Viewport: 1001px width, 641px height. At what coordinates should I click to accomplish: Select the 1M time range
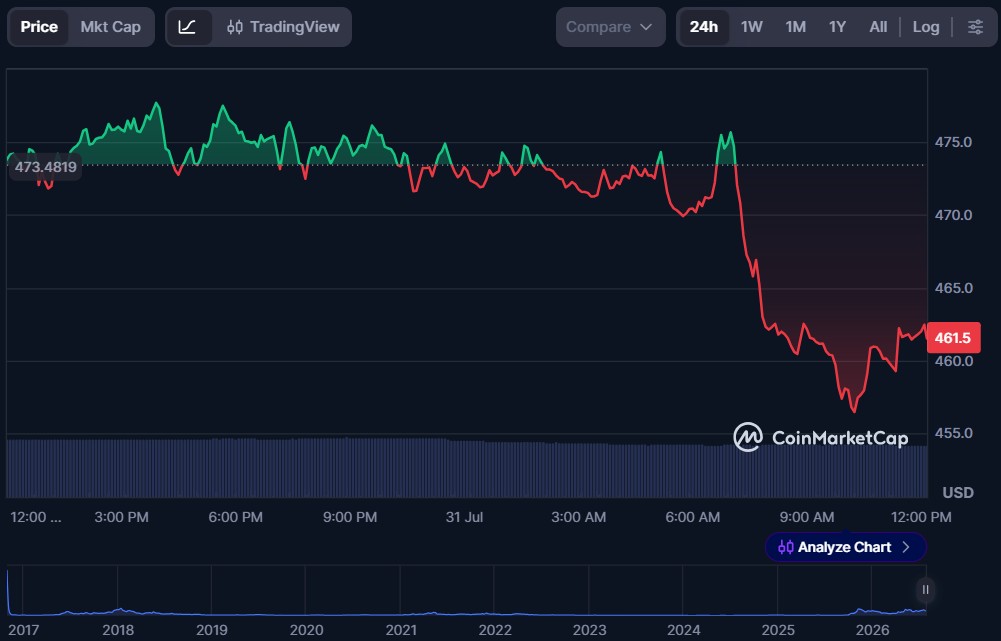tap(795, 27)
